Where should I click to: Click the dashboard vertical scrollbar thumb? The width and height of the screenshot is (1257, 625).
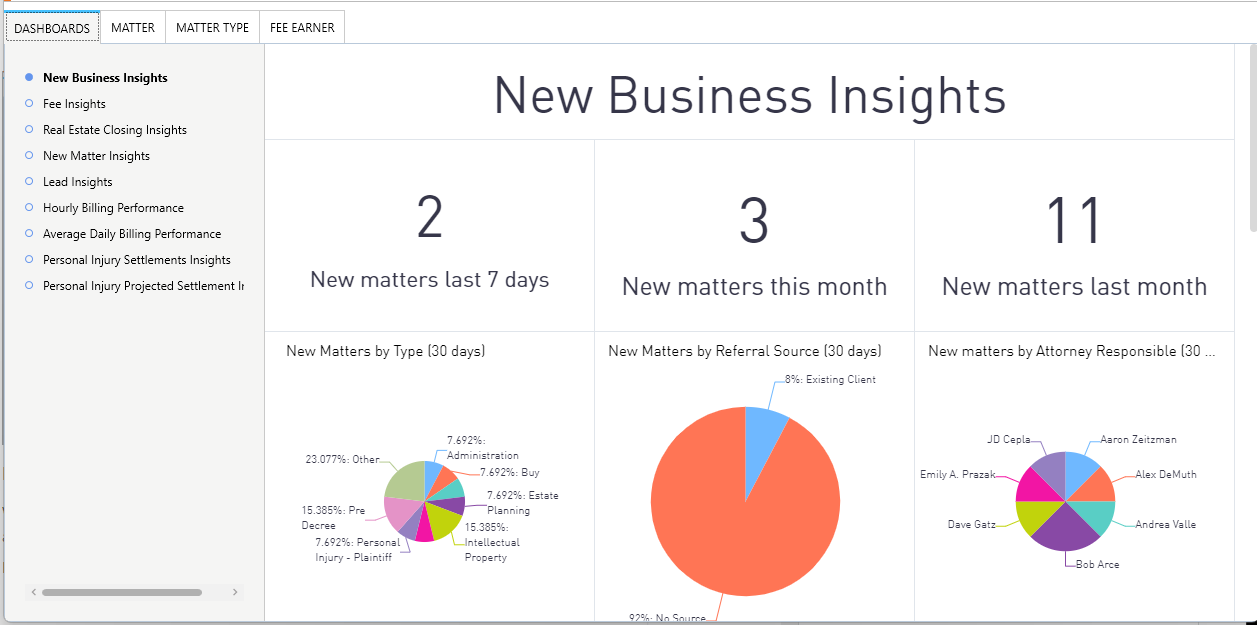(1253, 137)
